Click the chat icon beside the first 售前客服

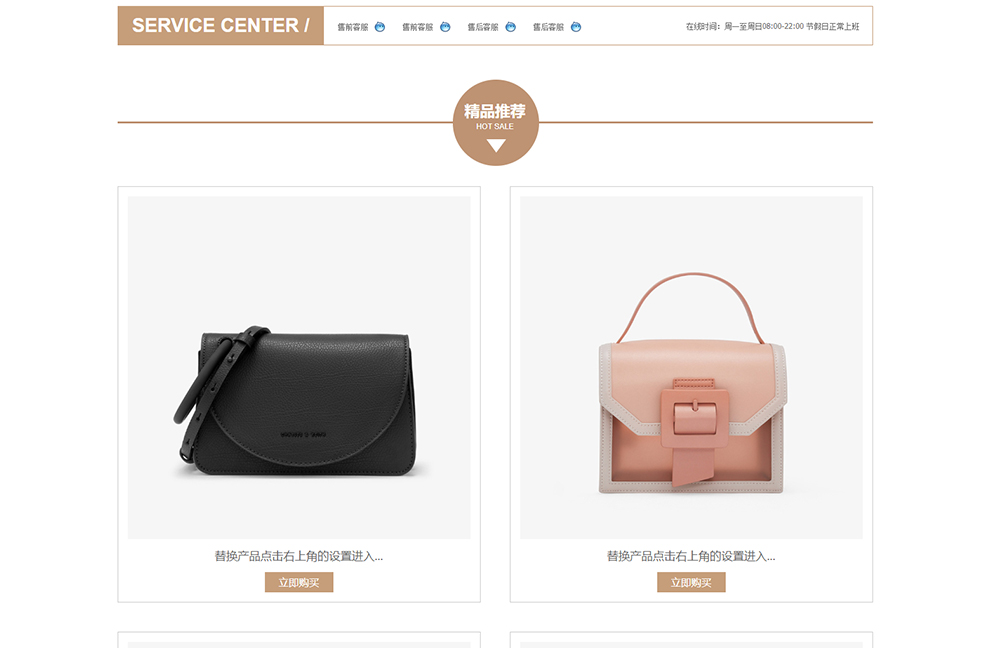pos(379,27)
